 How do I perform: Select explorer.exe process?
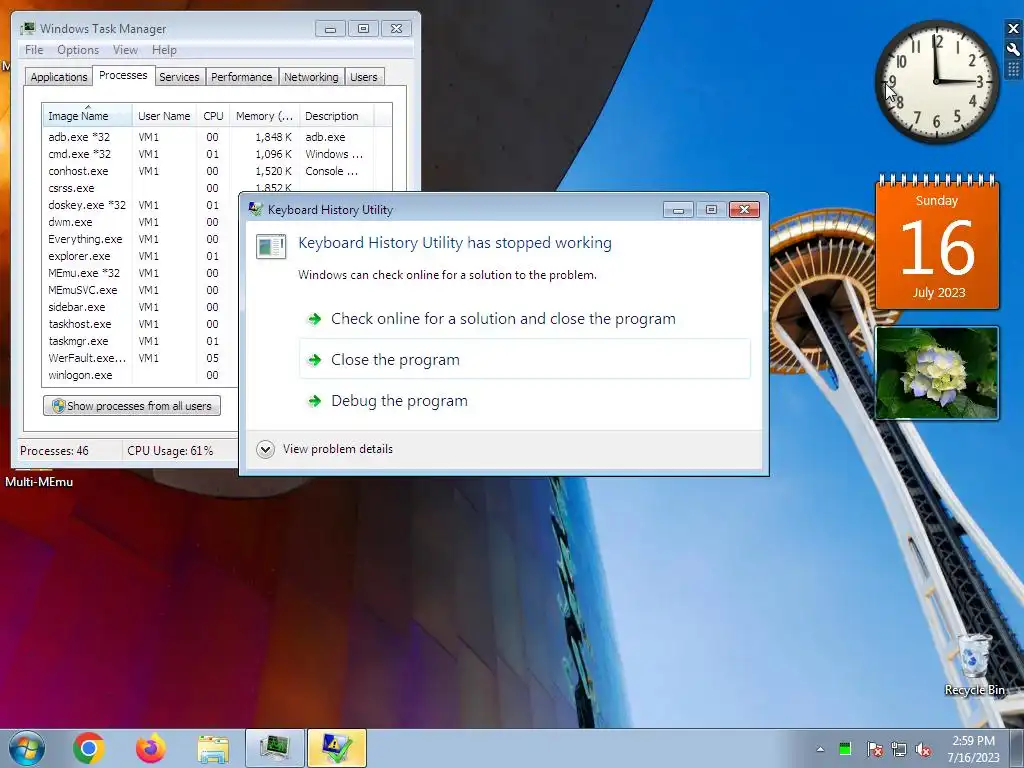141,256
